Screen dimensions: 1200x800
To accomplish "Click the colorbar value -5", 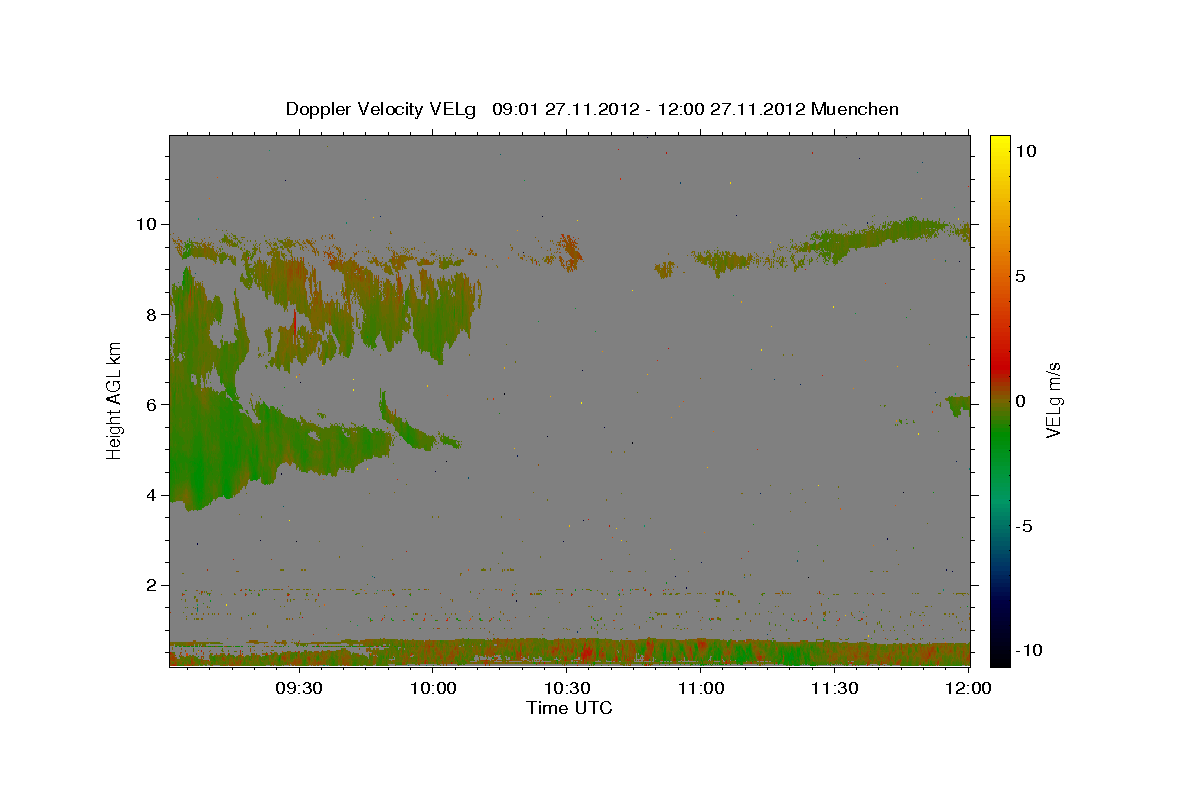I will [1025, 526].
